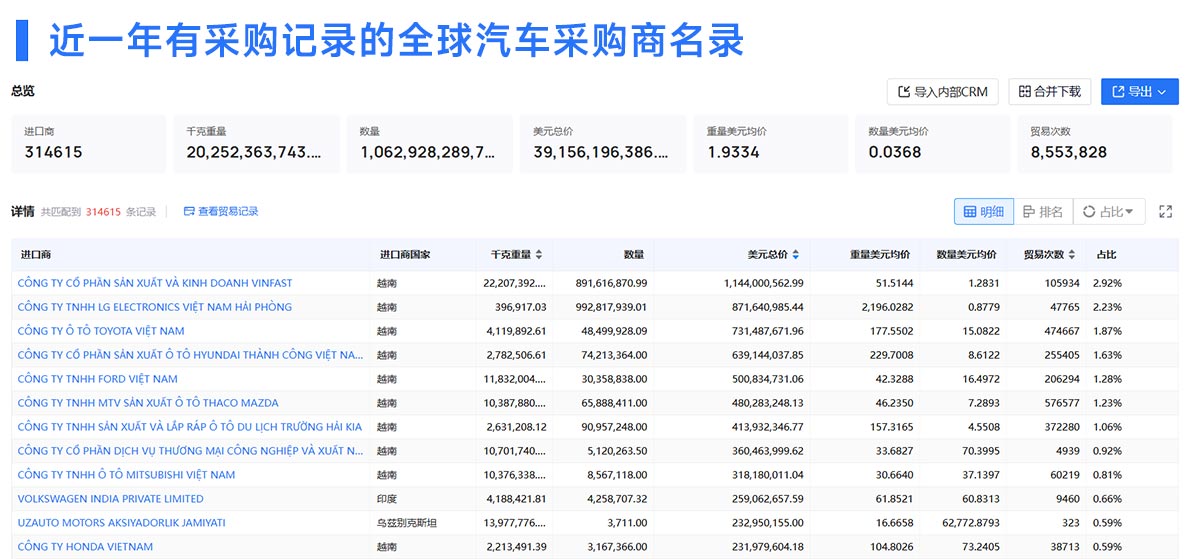The image size is (1190, 559).
Task: Sort by 千克重量 column arrows
Action: tap(539, 255)
